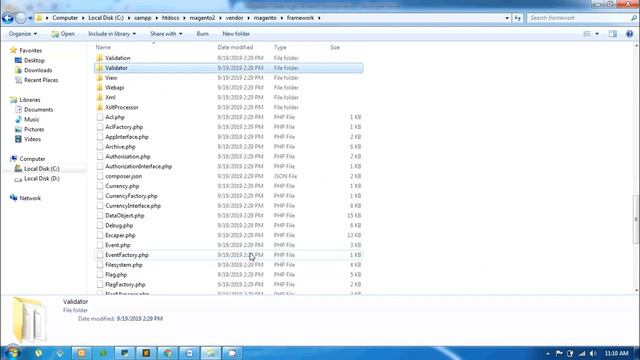Open the view options dropdown arrow

tap(597, 34)
